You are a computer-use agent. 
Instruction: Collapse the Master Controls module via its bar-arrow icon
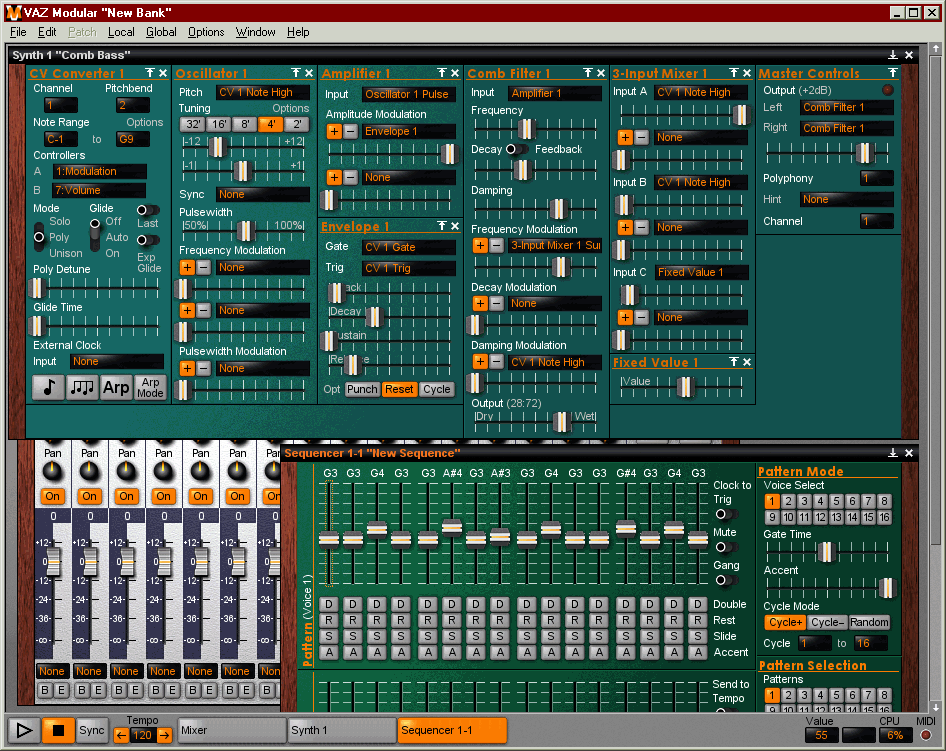[x=893, y=73]
